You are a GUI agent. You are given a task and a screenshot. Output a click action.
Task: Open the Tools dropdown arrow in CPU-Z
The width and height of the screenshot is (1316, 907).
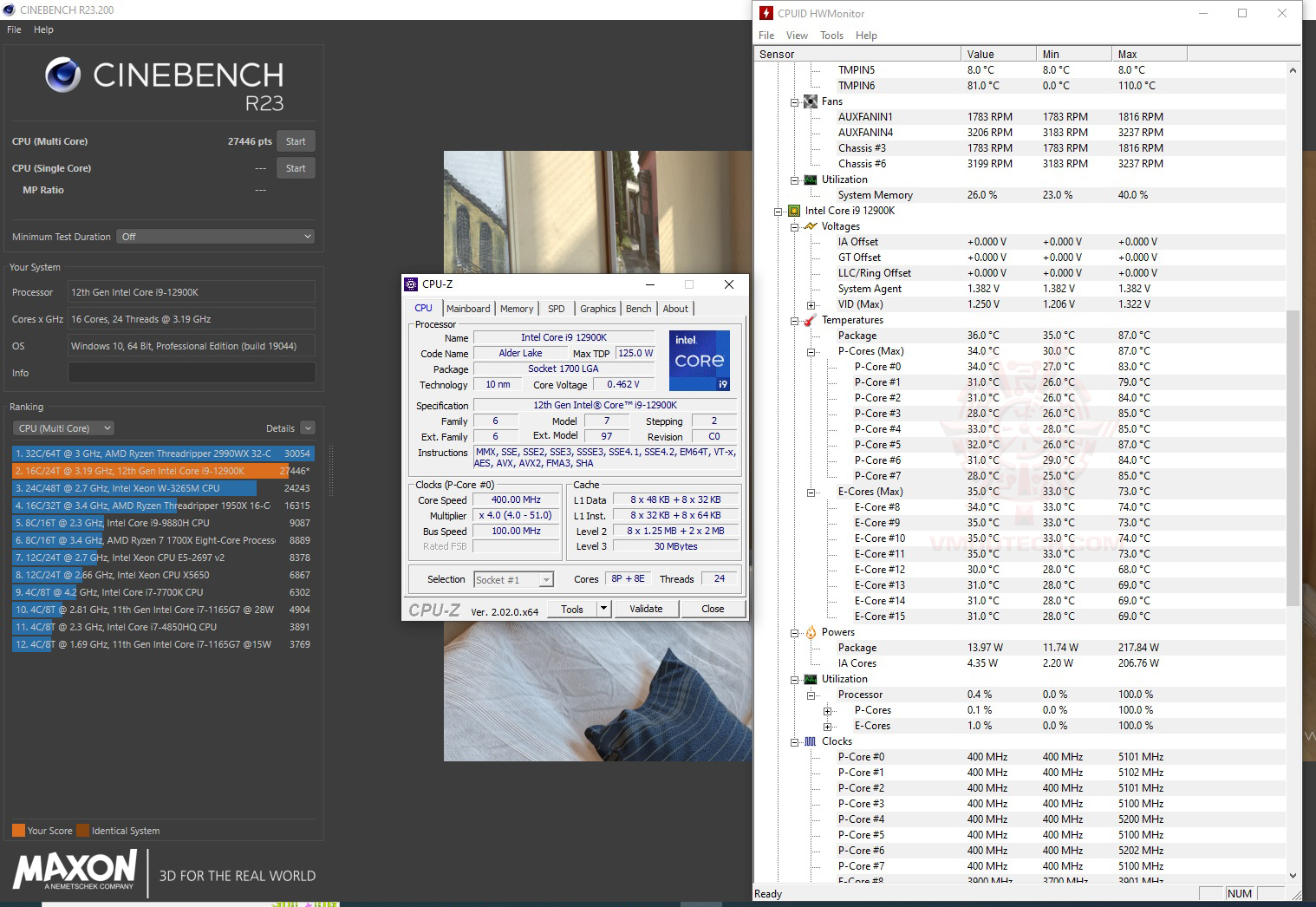coord(604,609)
